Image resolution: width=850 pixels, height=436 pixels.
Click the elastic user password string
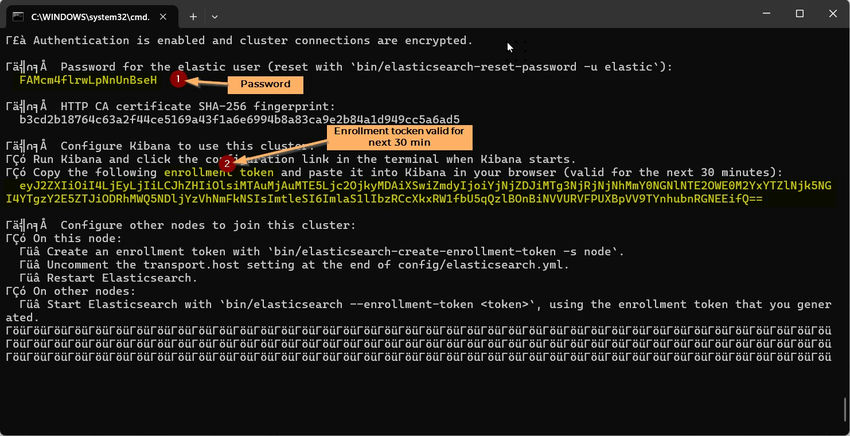pos(88,79)
